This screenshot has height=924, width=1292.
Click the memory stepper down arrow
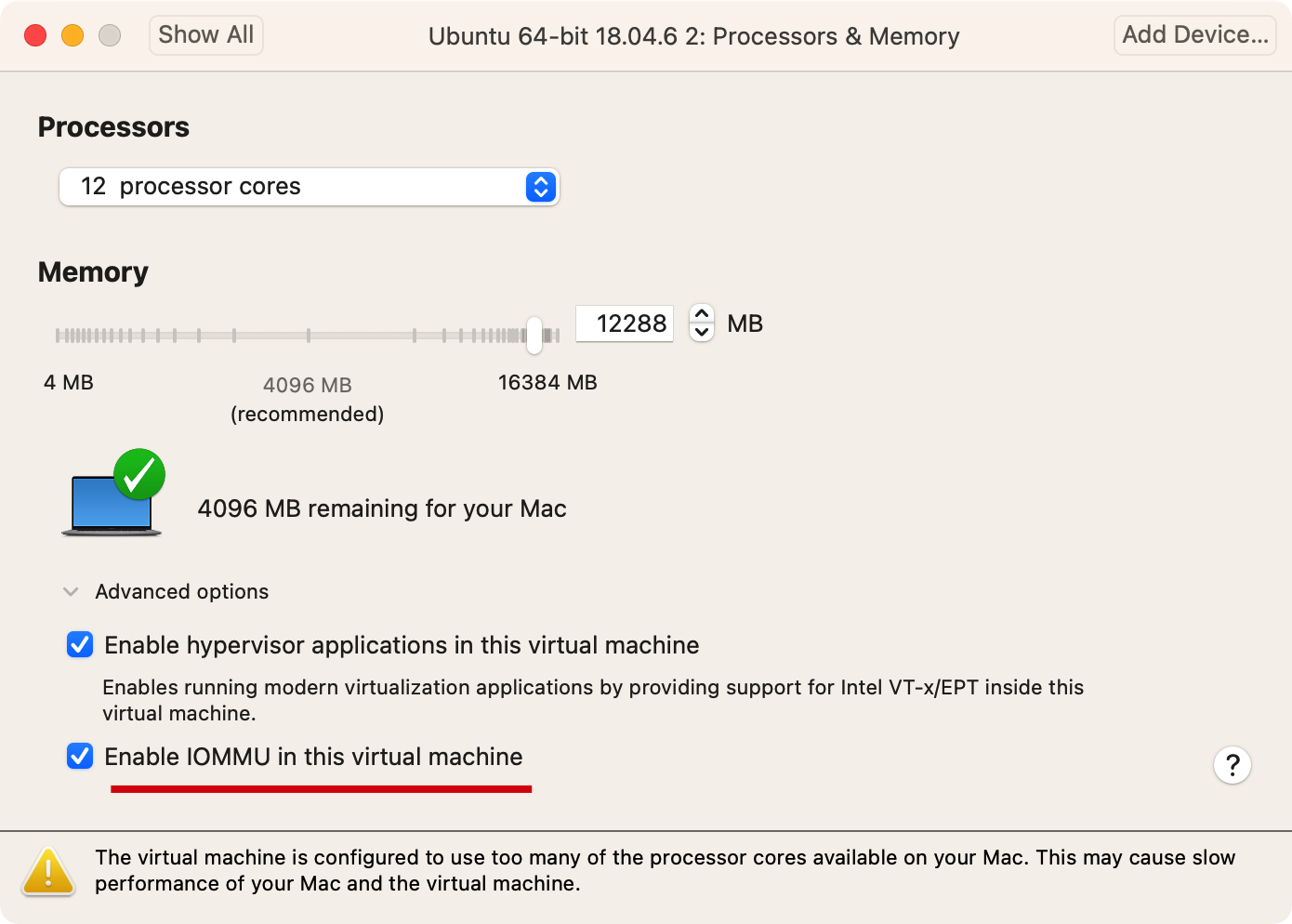coord(702,332)
